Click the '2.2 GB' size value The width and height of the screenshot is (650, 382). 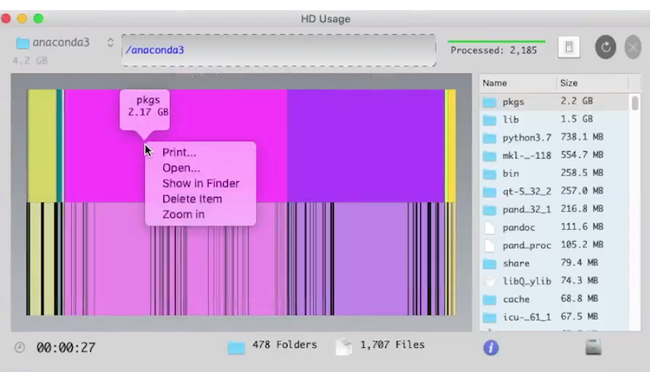(x=577, y=101)
